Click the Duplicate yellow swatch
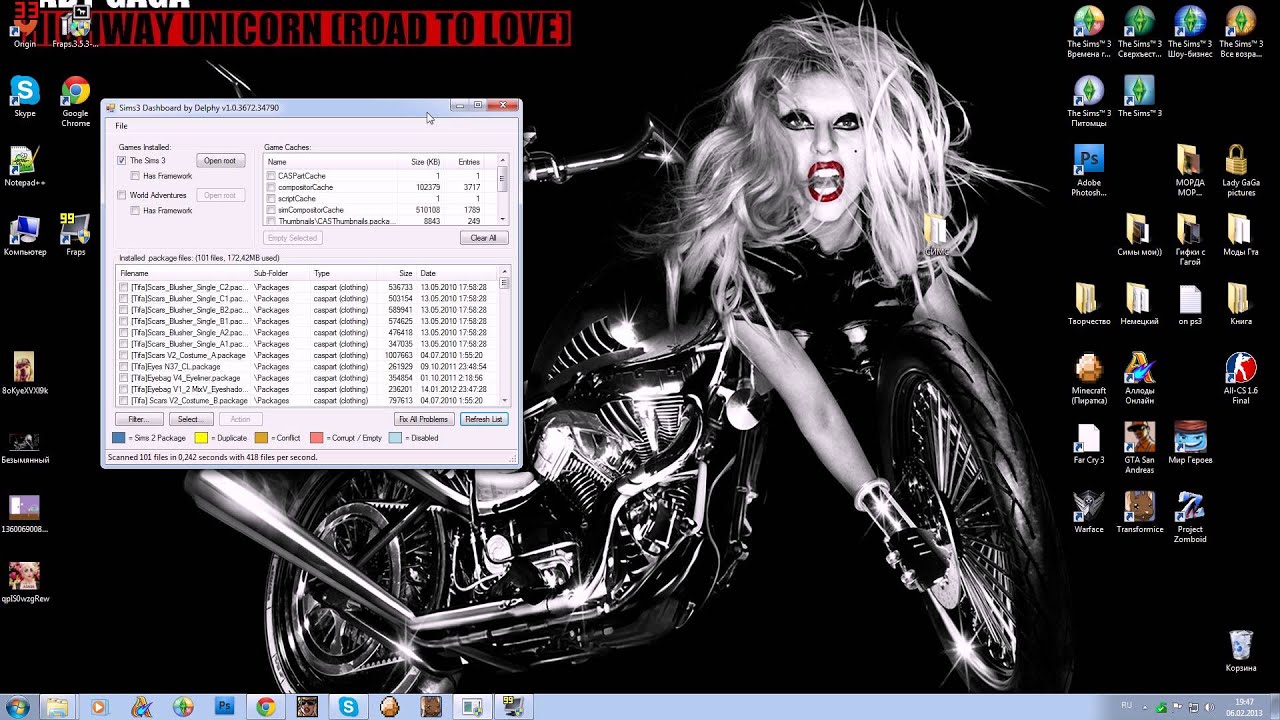This screenshot has height=720, width=1280. (x=201, y=438)
